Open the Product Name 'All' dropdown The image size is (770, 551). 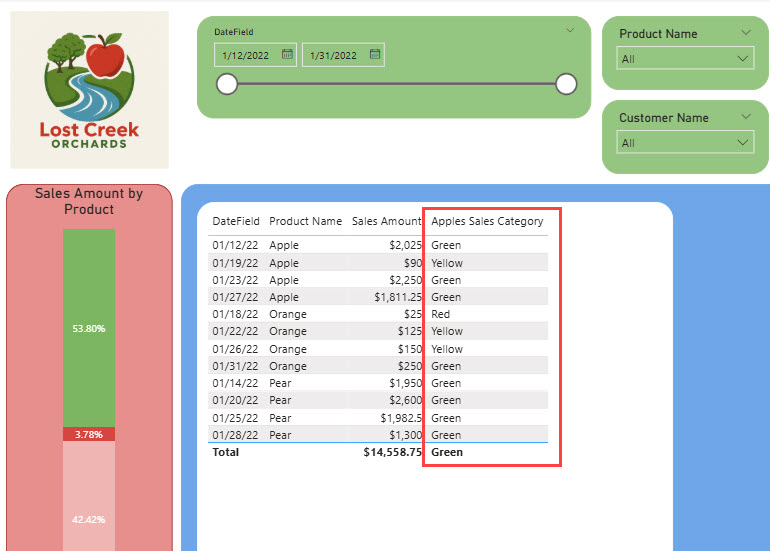(685, 59)
